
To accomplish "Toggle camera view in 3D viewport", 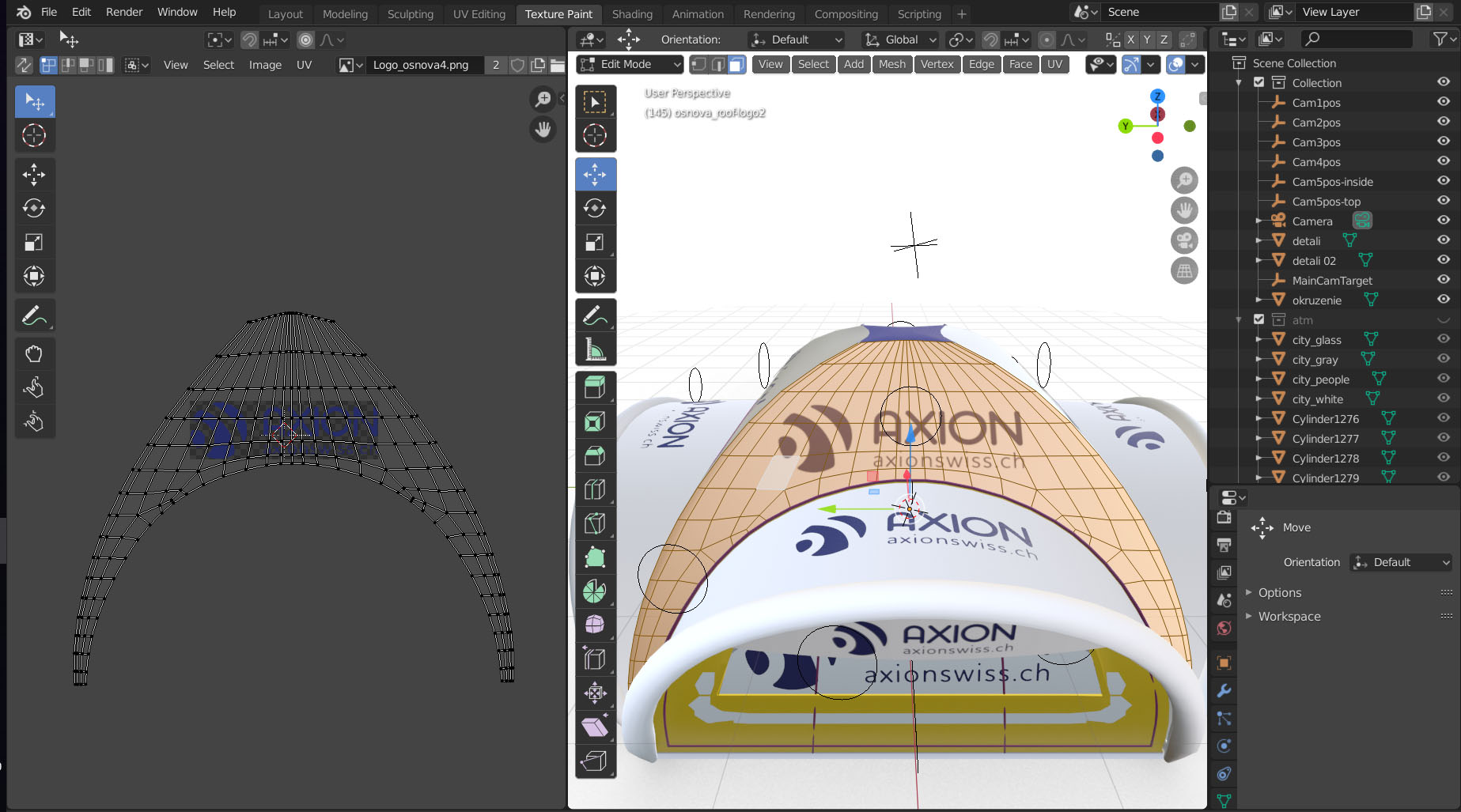I will [1184, 240].
